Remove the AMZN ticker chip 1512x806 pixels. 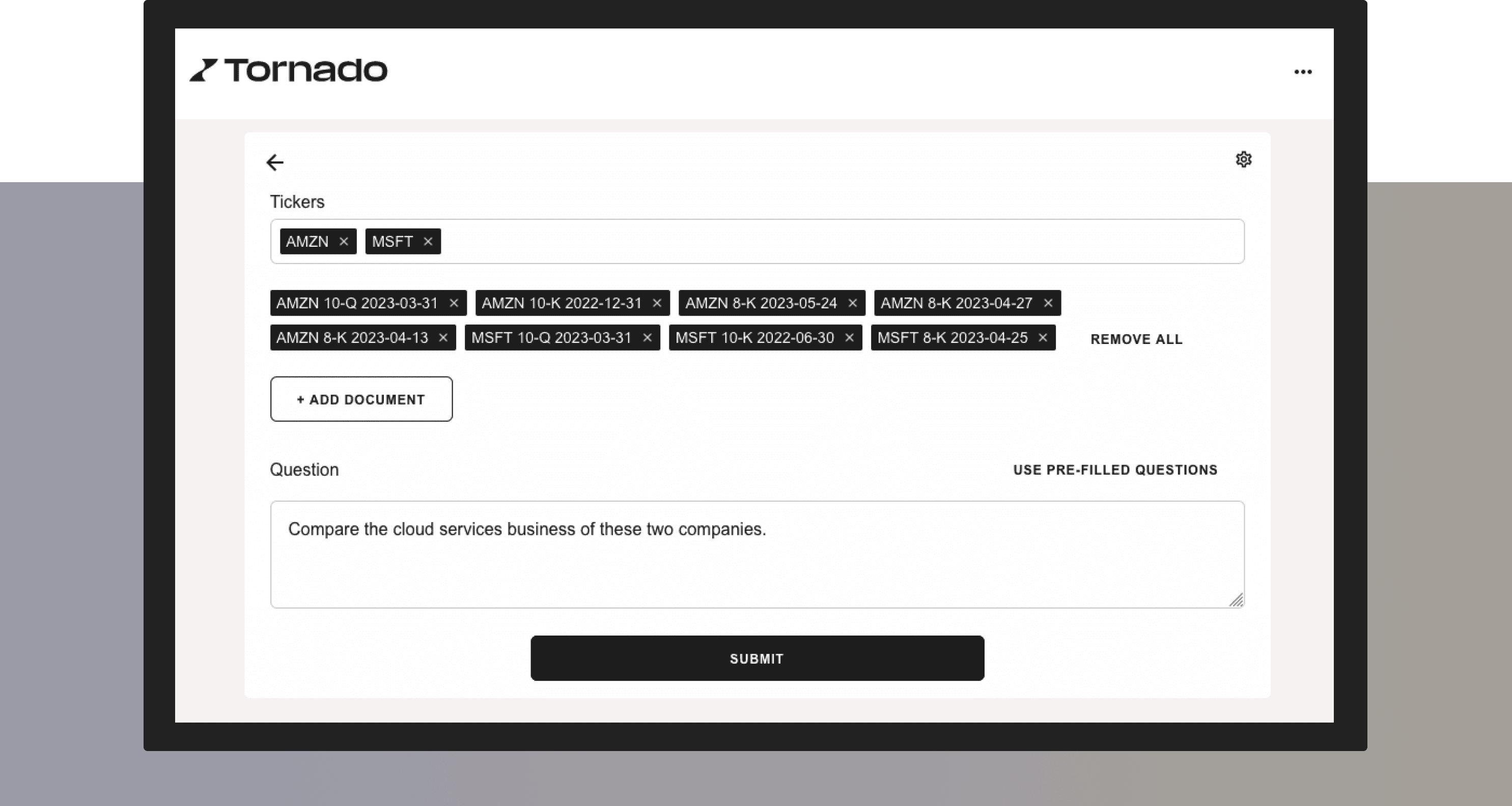344,242
